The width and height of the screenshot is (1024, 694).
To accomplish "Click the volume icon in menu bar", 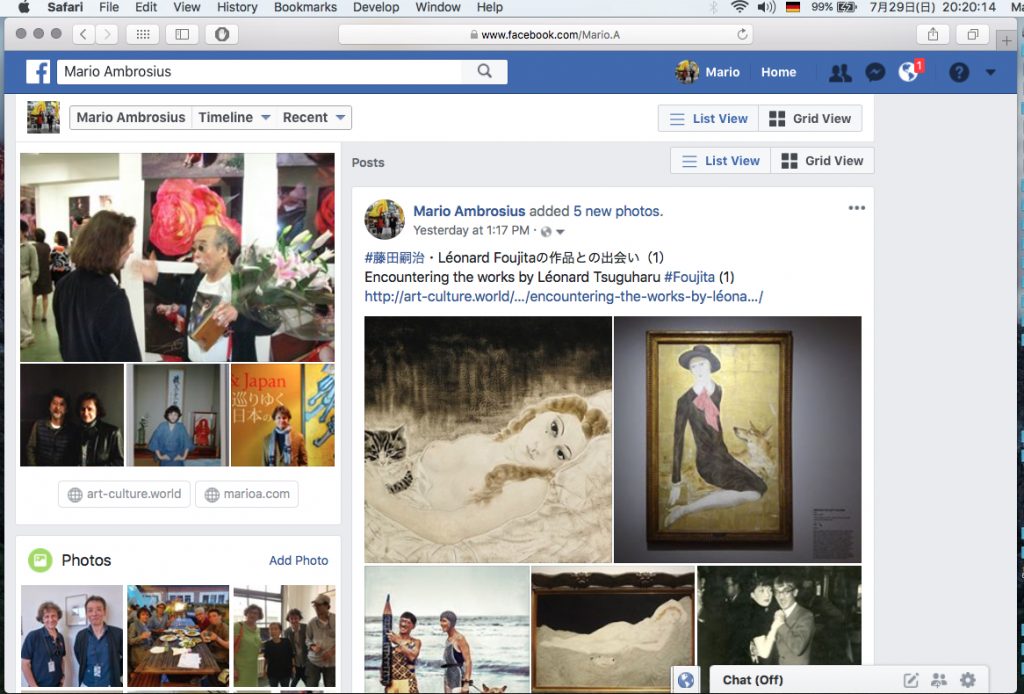I will [766, 7].
